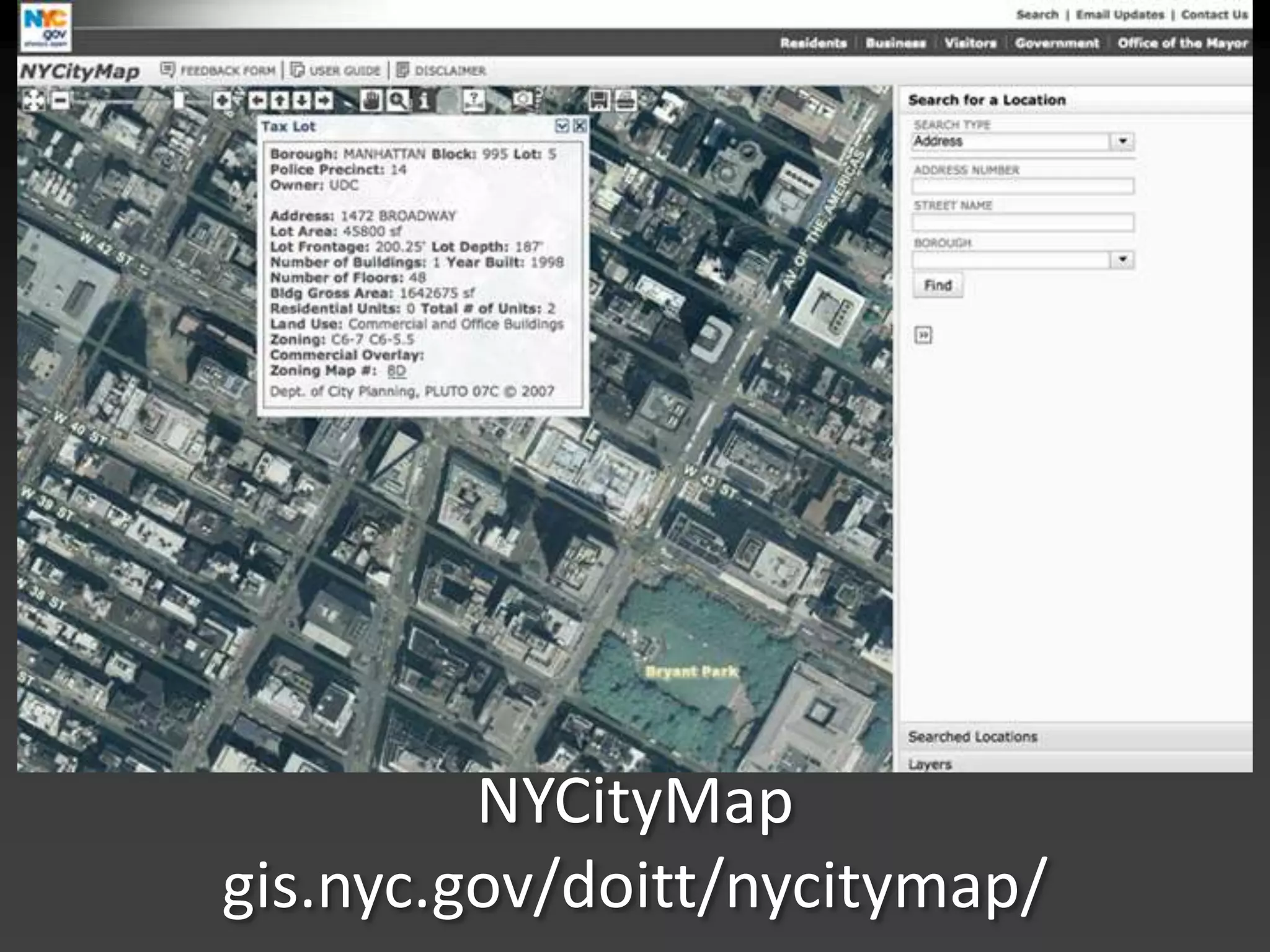Click the print map icon
Screen dimensions: 1270x952
point(626,100)
